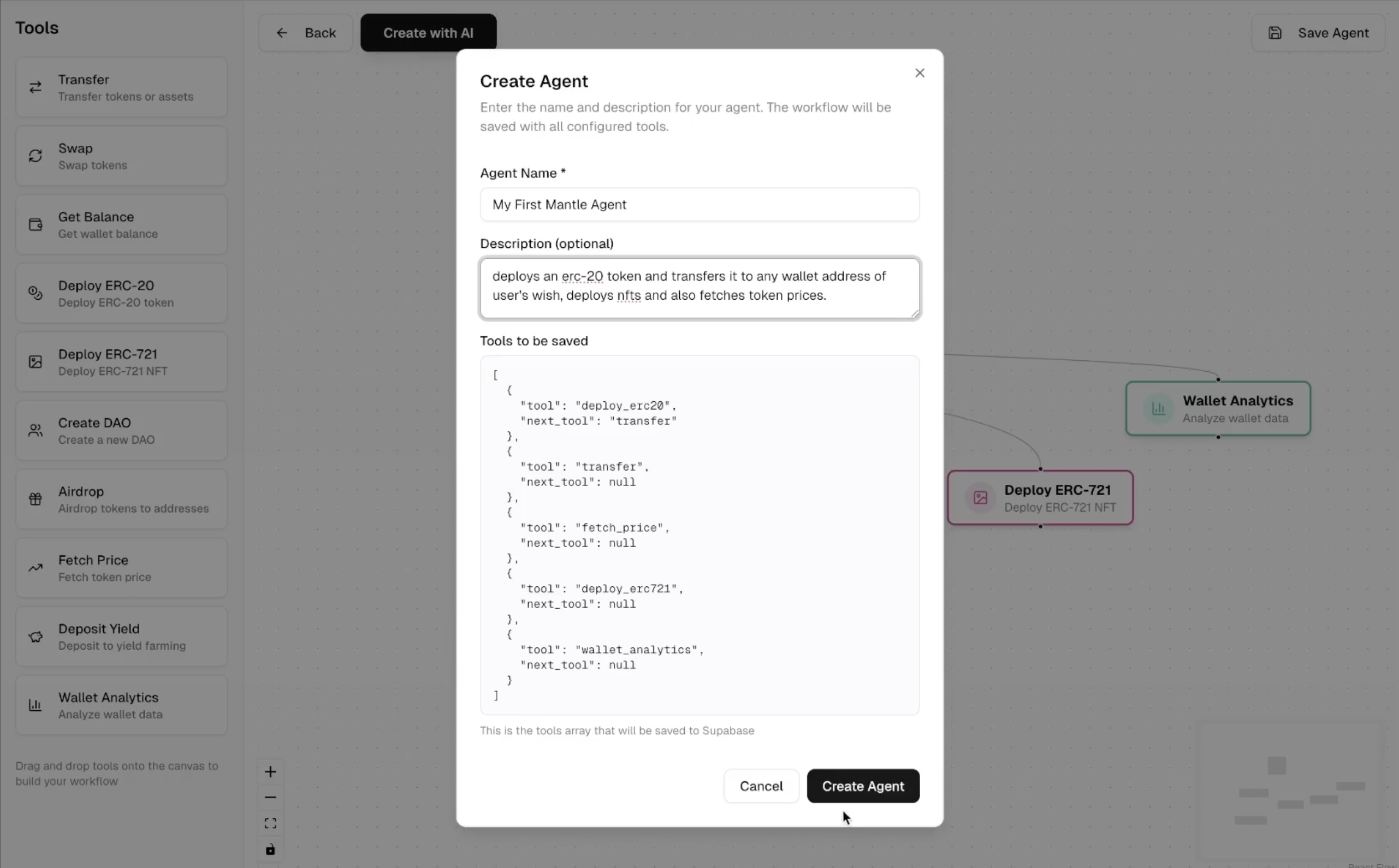Screen dimensions: 1399x868
Task: Click the Transfer tool arrows icon
Action: (35, 87)
